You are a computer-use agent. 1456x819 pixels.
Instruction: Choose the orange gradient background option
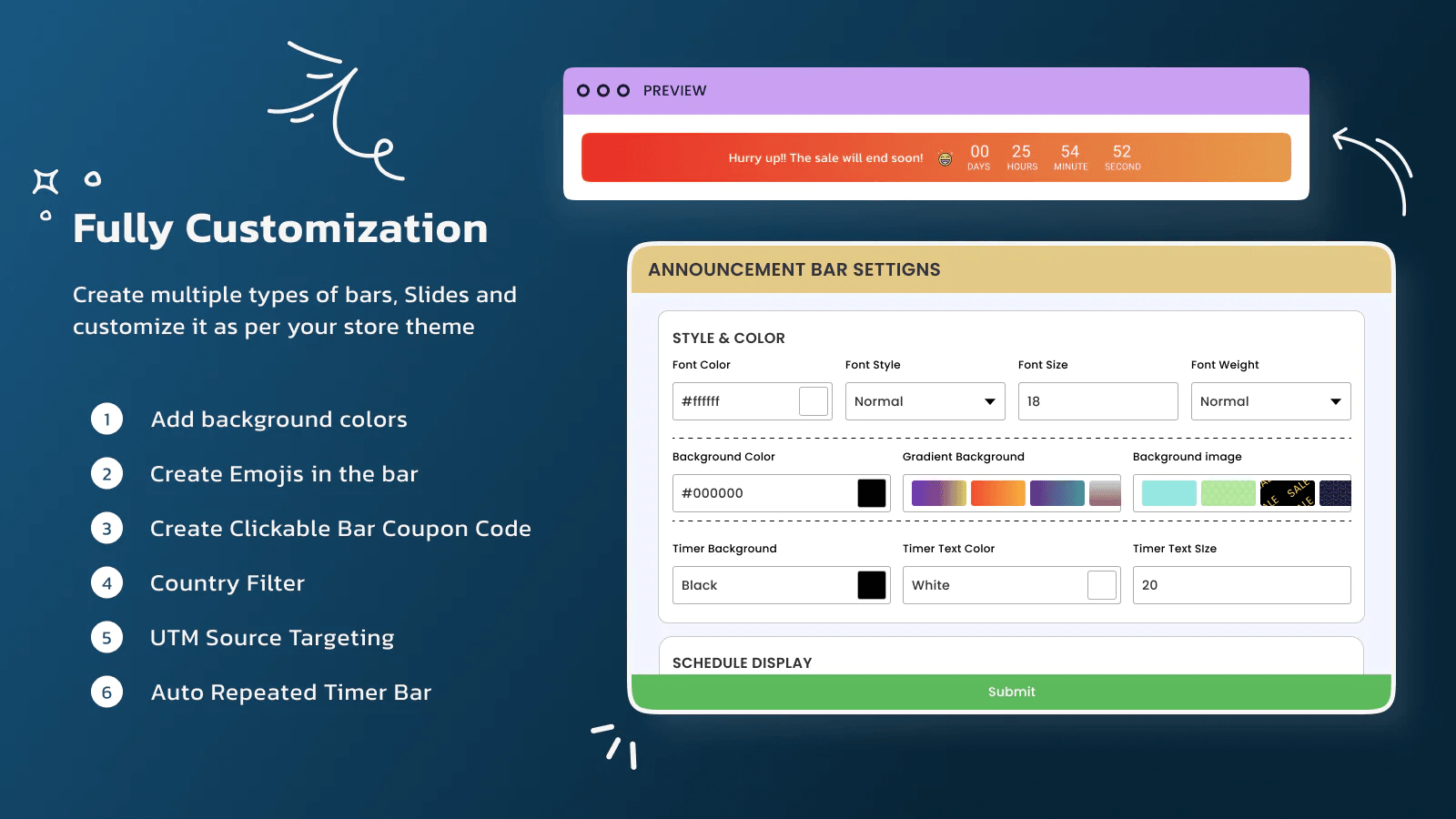[x=998, y=493]
